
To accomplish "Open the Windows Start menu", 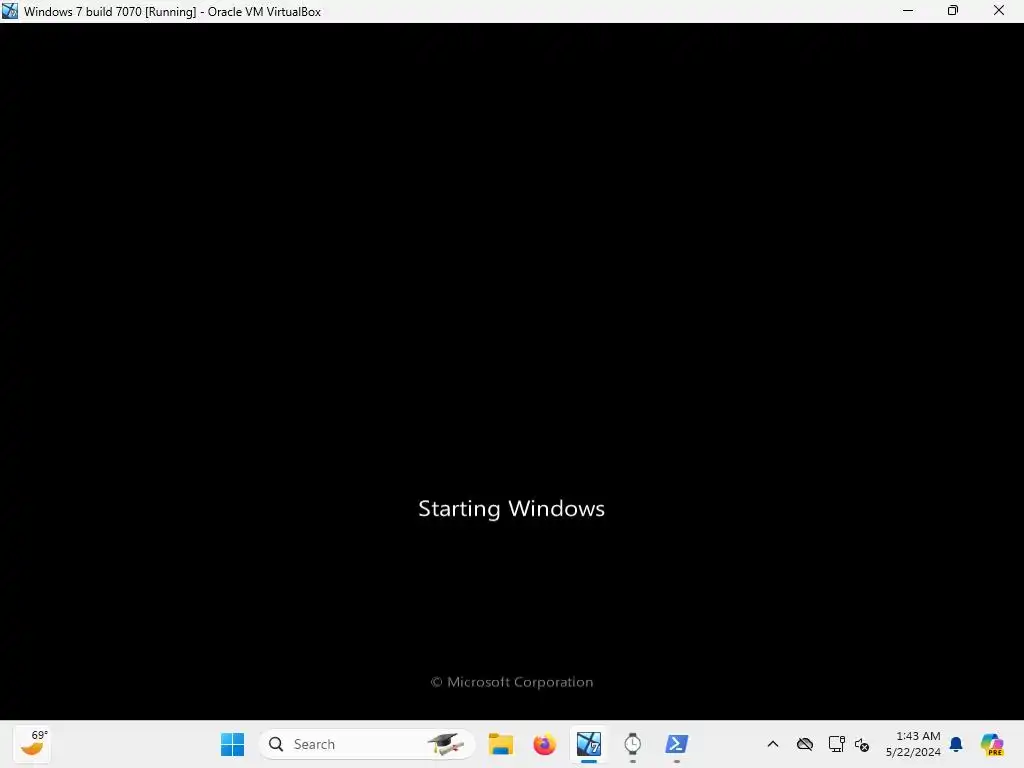I will pos(232,744).
